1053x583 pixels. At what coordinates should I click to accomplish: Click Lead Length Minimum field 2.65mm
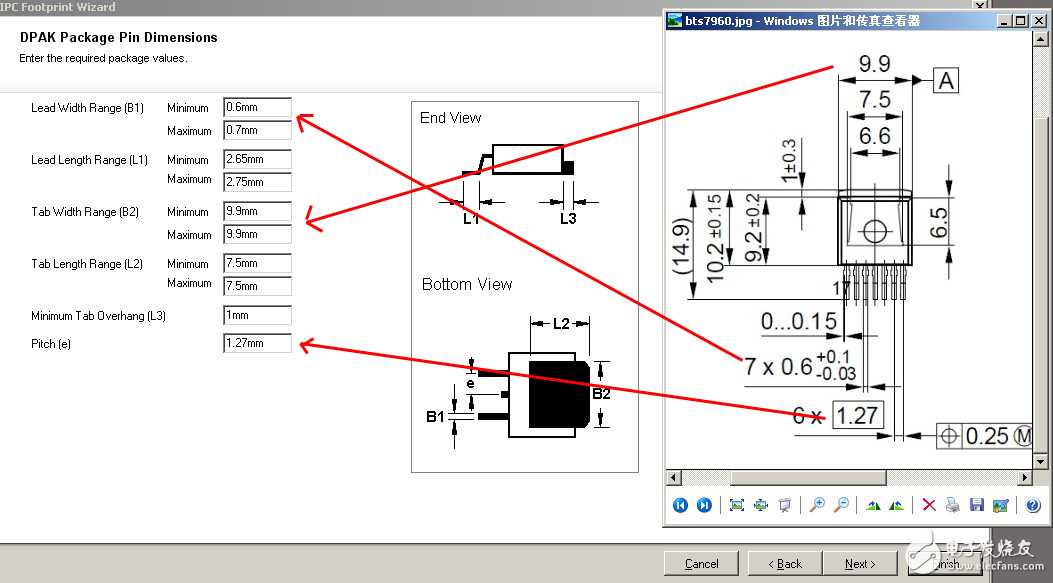tap(257, 159)
